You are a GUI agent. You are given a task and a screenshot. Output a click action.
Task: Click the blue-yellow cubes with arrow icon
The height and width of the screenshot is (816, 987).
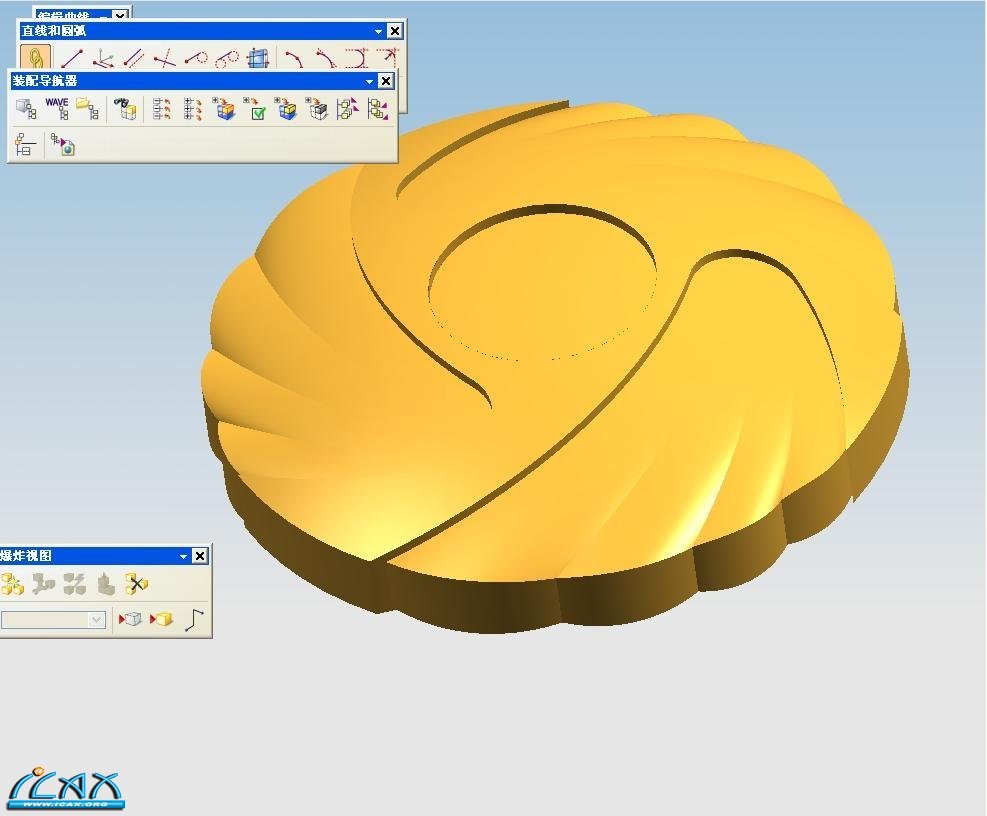click(x=286, y=108)
